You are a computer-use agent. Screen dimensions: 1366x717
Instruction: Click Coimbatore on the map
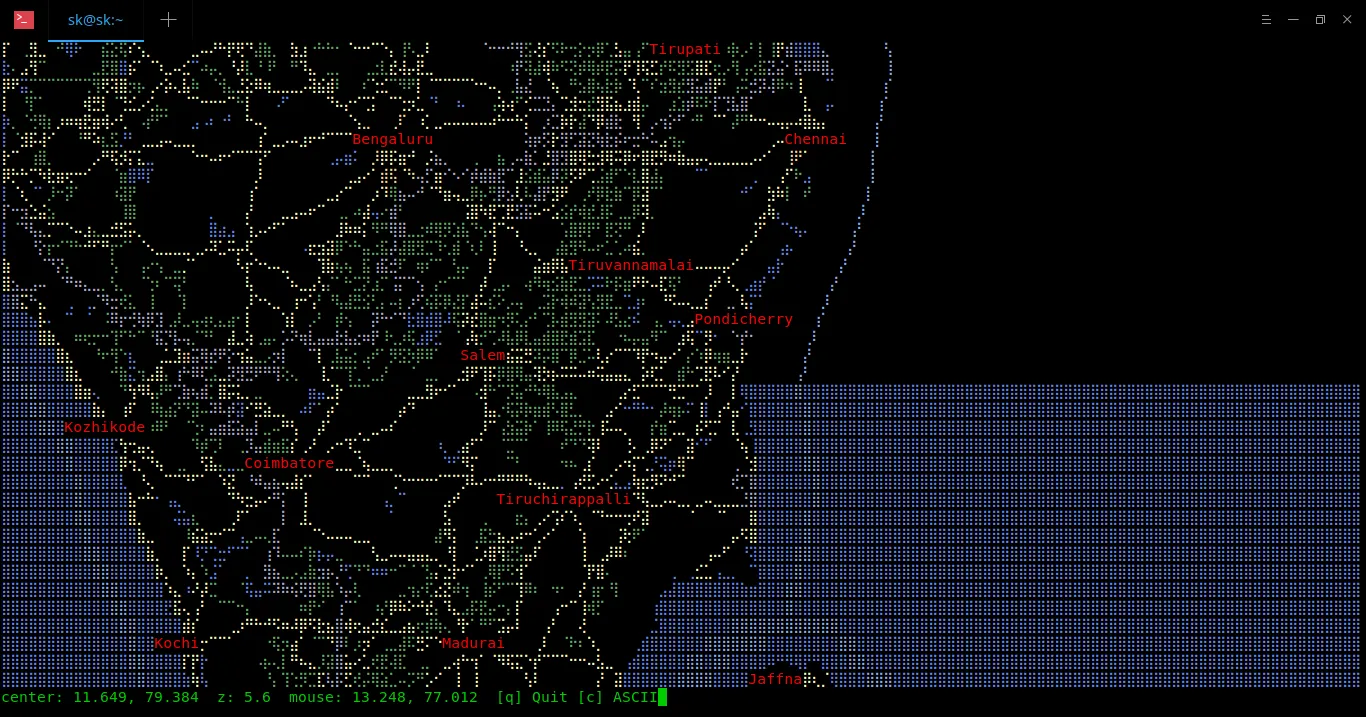coord(289,464)
